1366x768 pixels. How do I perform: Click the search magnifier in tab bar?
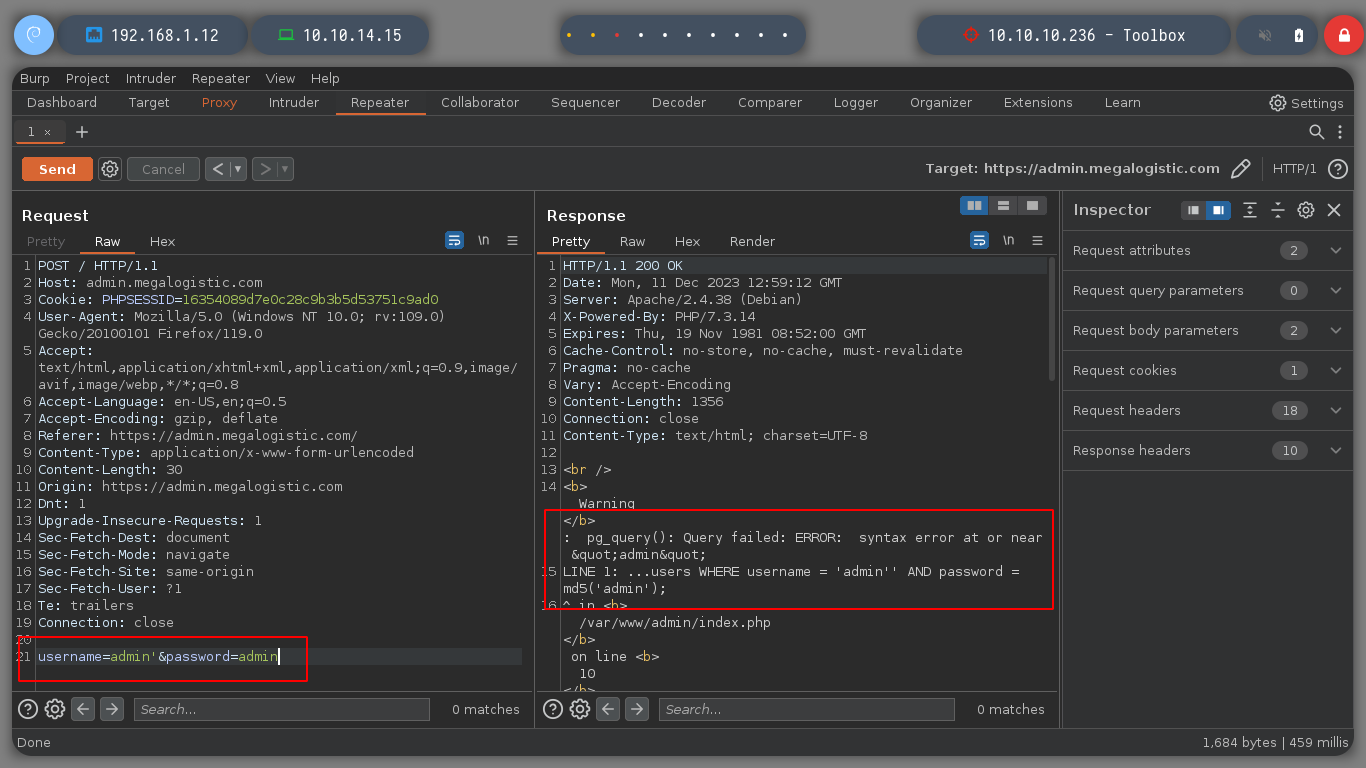tap(1317, 132)
